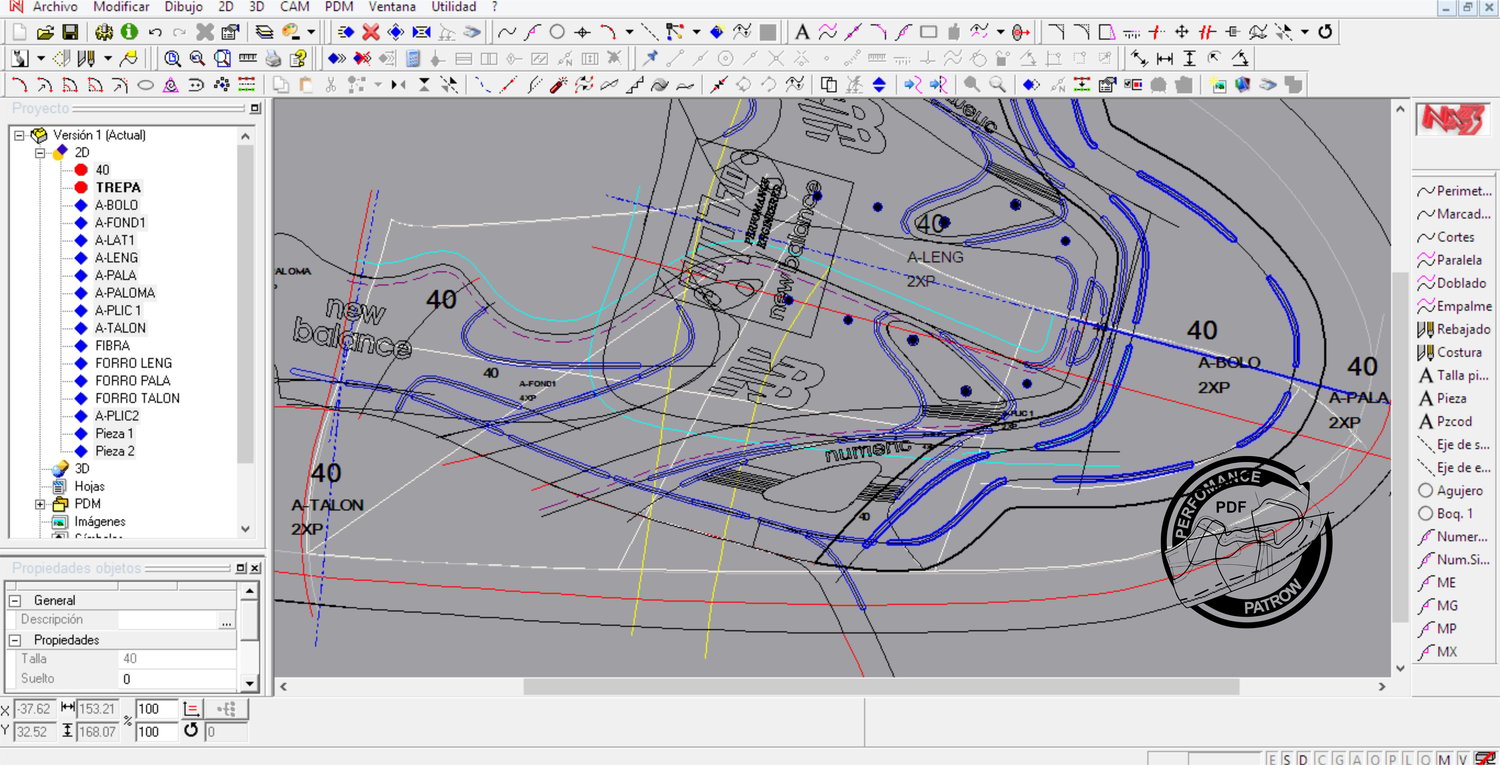This screenshot has height=765, width=1500.
Task: Open the PDM menu
Action: pos(339,7)
